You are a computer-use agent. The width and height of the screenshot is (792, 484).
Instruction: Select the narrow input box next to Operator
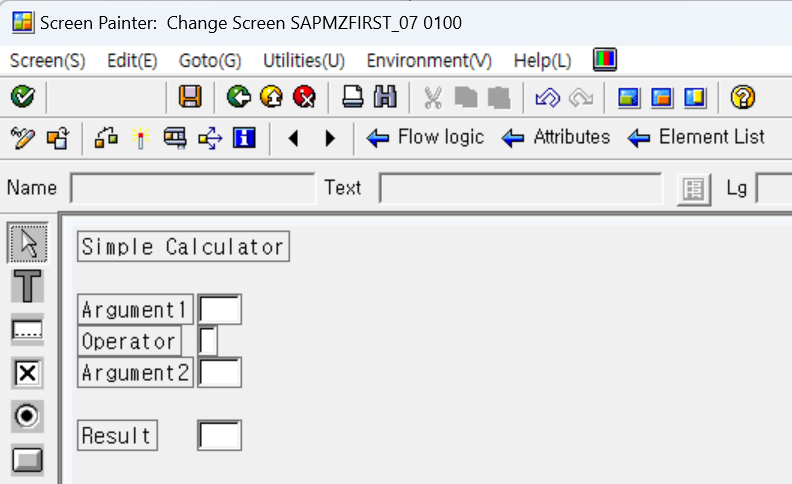pos(208,341)
